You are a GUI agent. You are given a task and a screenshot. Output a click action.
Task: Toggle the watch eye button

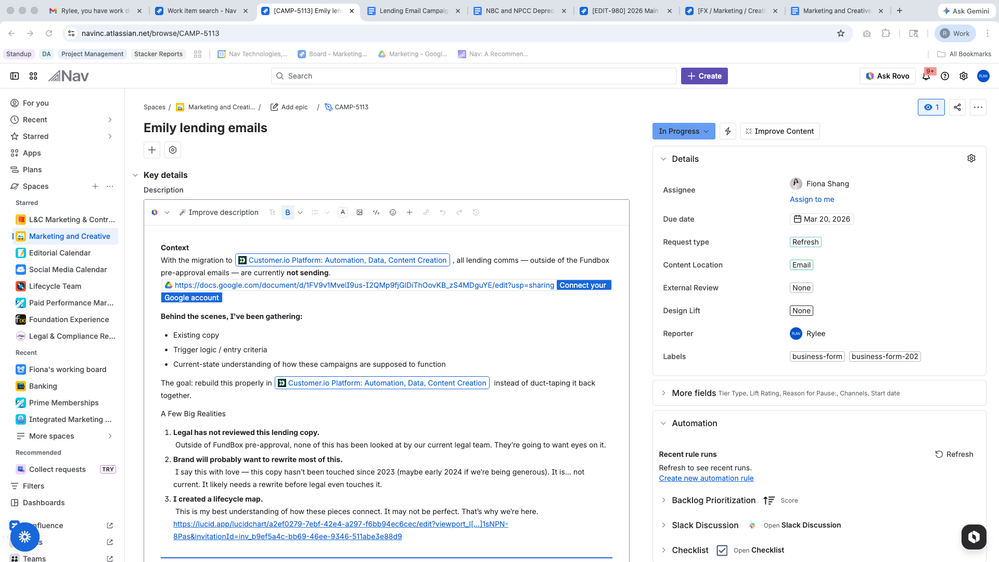pyautogui.click(x=931, y=107)
